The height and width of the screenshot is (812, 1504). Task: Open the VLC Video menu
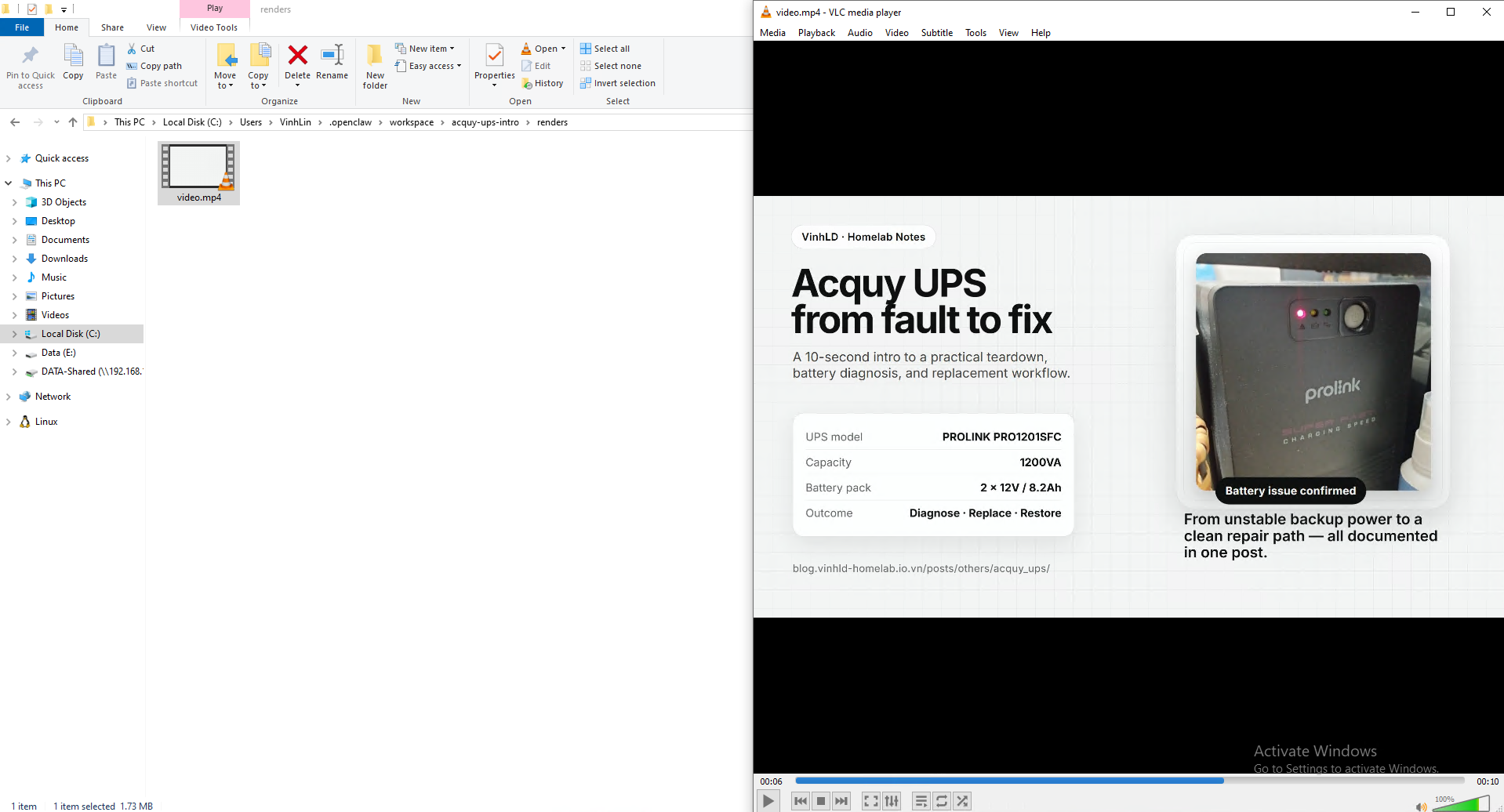pos(896,33)
